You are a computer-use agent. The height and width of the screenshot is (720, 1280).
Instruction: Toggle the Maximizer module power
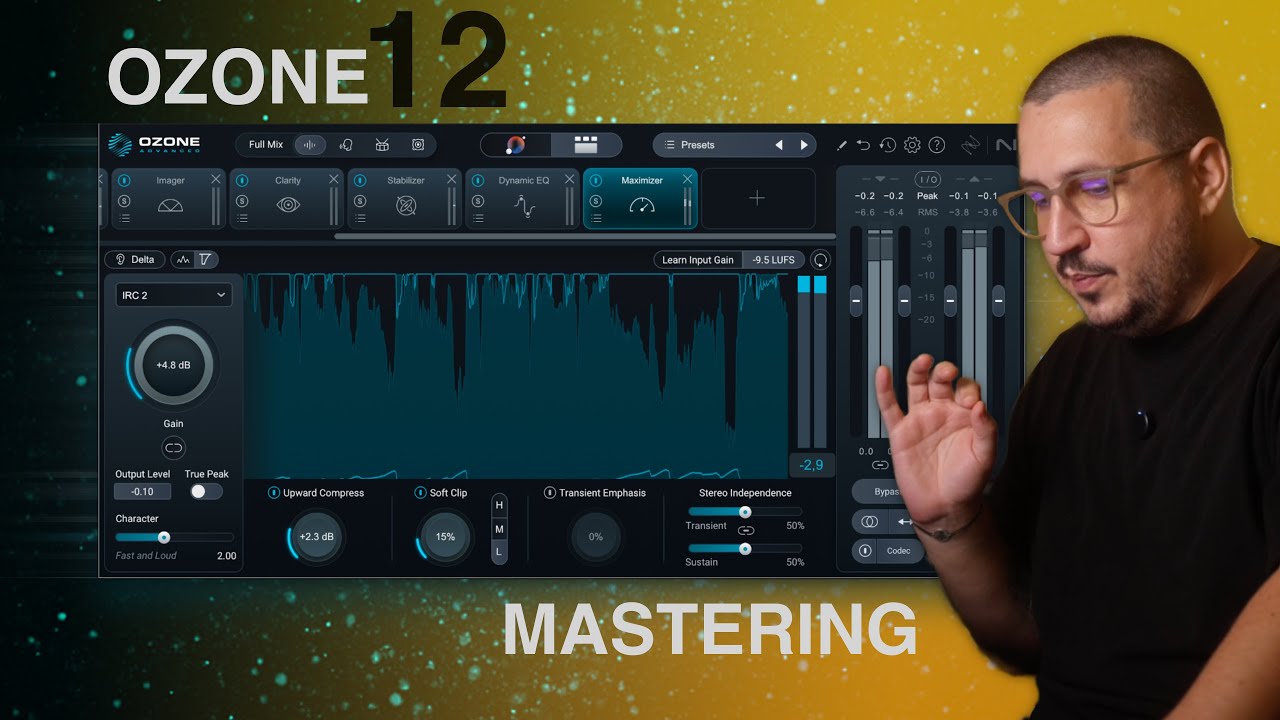tap(596, 181)
